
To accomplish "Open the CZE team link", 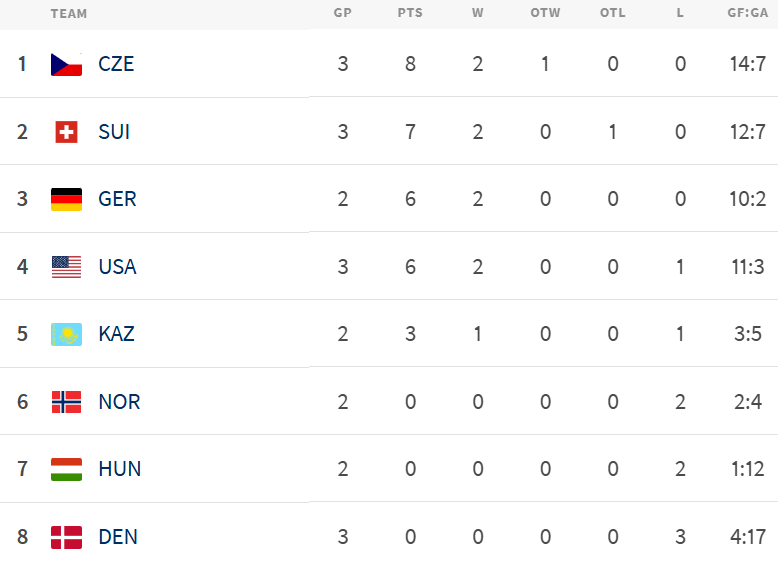I will click(116, 64).
